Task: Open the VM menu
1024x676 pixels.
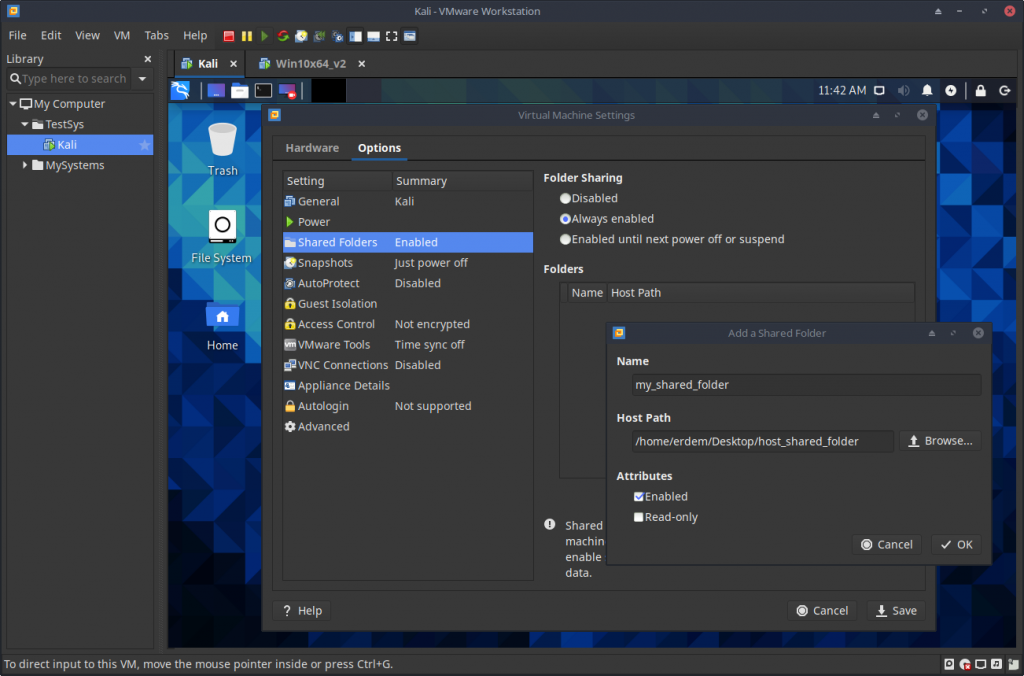Action: click(x=122, y=35)
